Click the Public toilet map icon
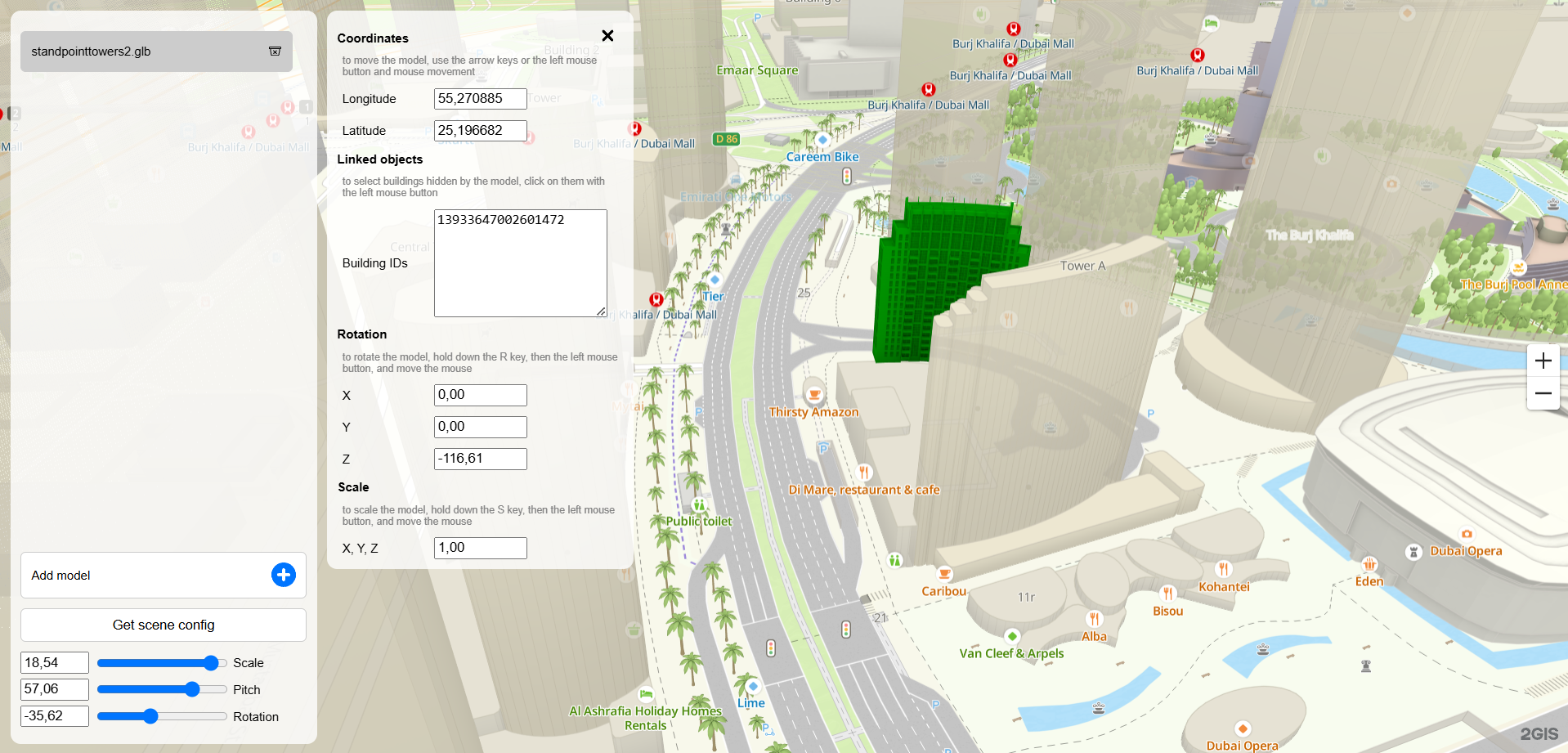The image size is (1568, 753). click(699, 505)
